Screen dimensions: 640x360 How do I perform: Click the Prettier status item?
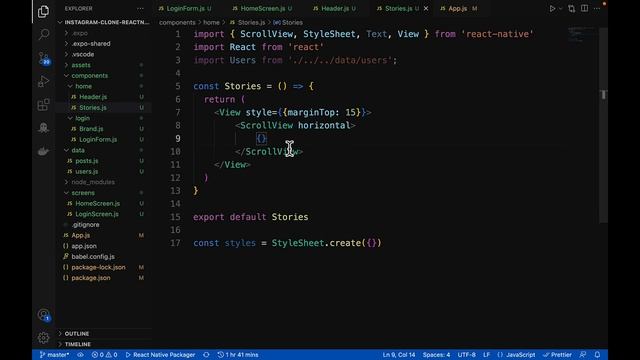tap(557, 355)
